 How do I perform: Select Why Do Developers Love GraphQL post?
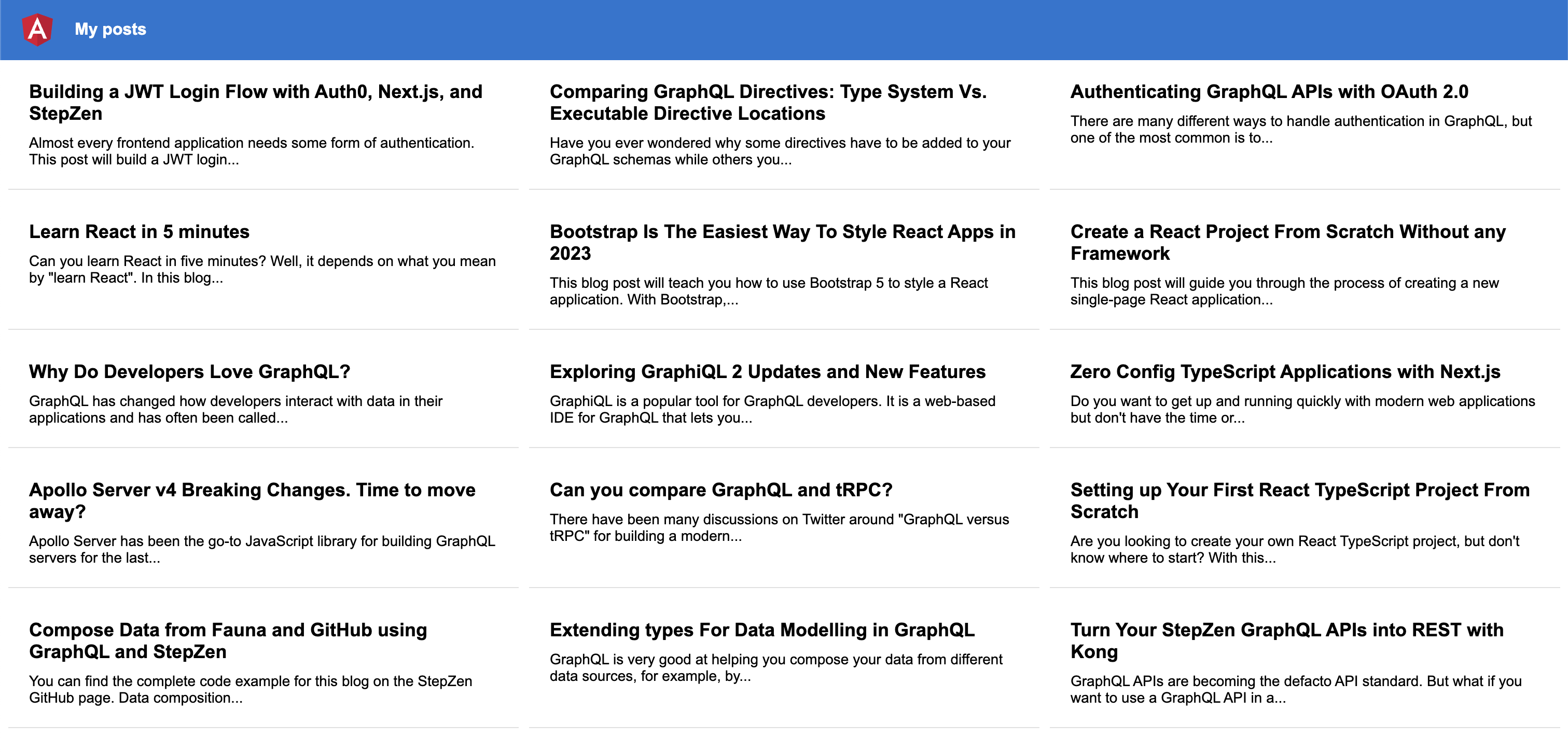coord(190,371)
